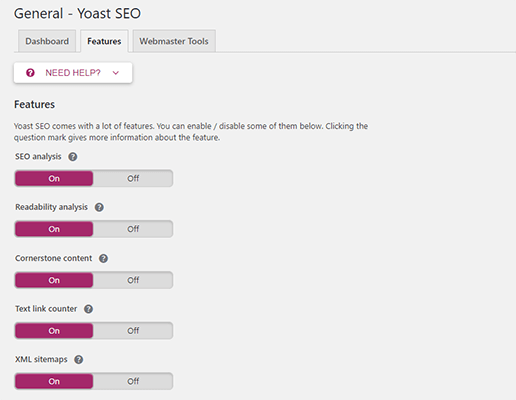Click the question mark next to SEO analysis
Viewport: 516px width, 400px height.
(73, 157)
